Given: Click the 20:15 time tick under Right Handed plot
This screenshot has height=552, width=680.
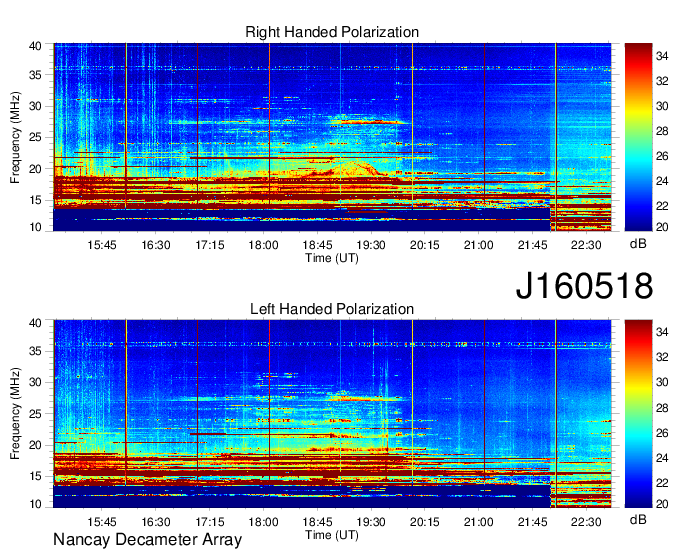Looking at the screenshot, I should (x=425, y=245).
